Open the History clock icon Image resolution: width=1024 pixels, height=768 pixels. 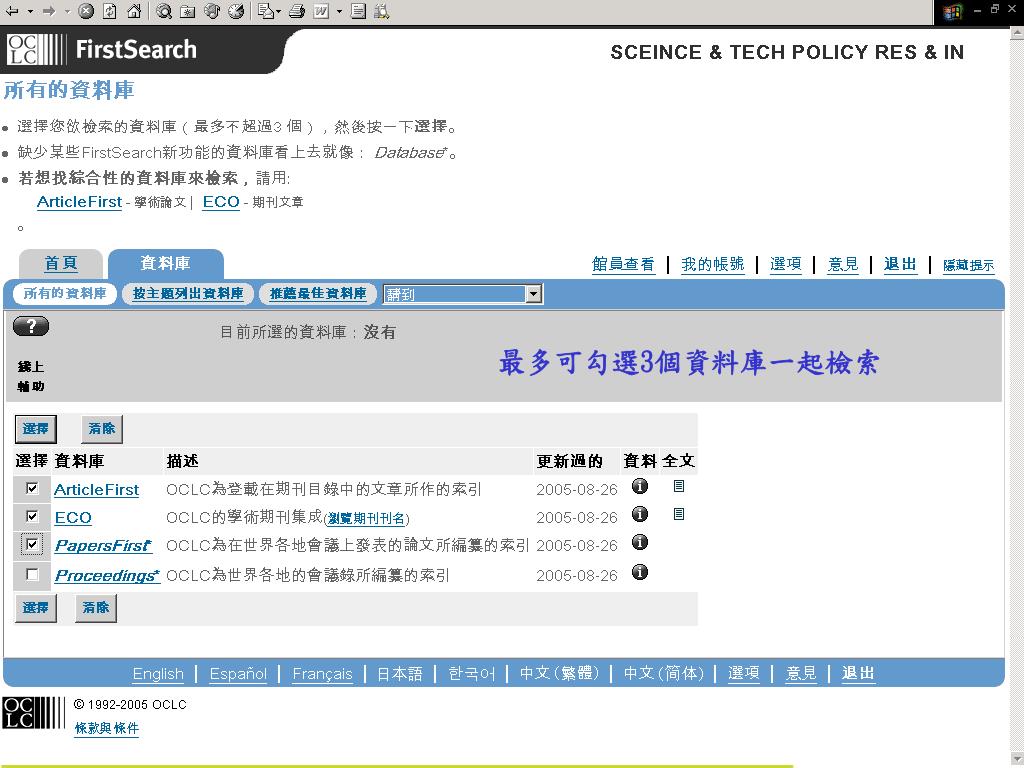pyautogui.click(x=236, y=11)
